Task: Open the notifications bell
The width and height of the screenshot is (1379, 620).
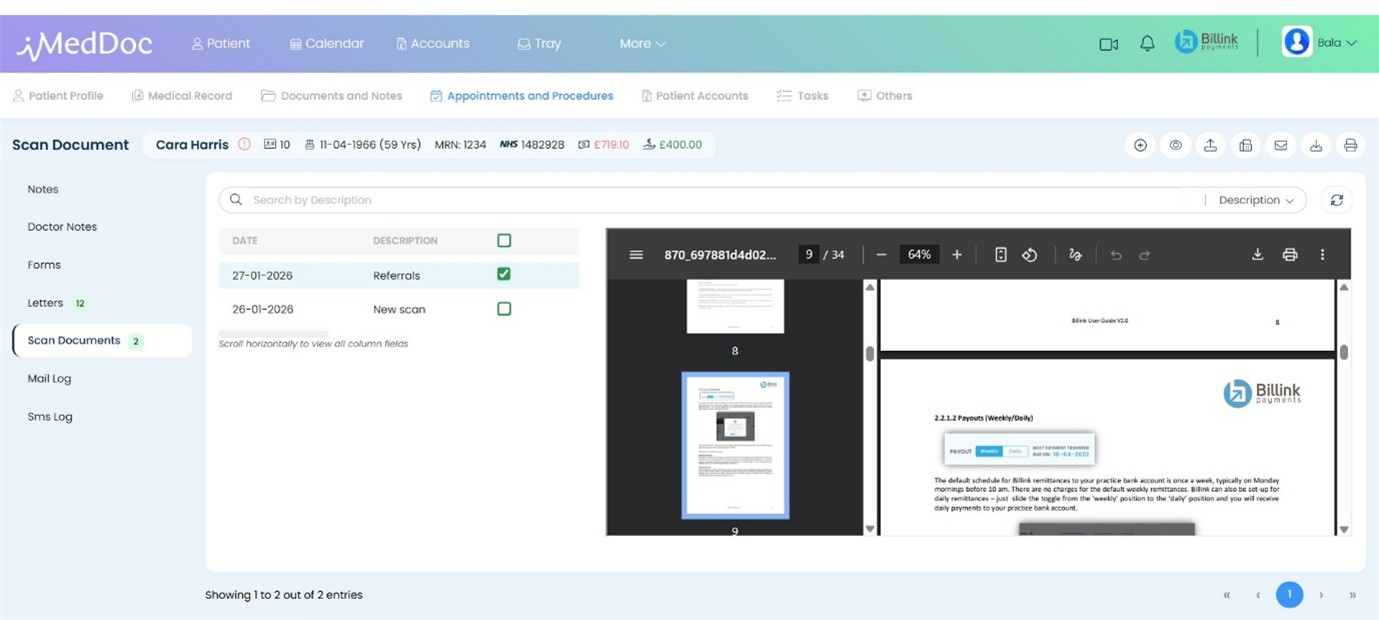Action: (x=1147, y=44)
